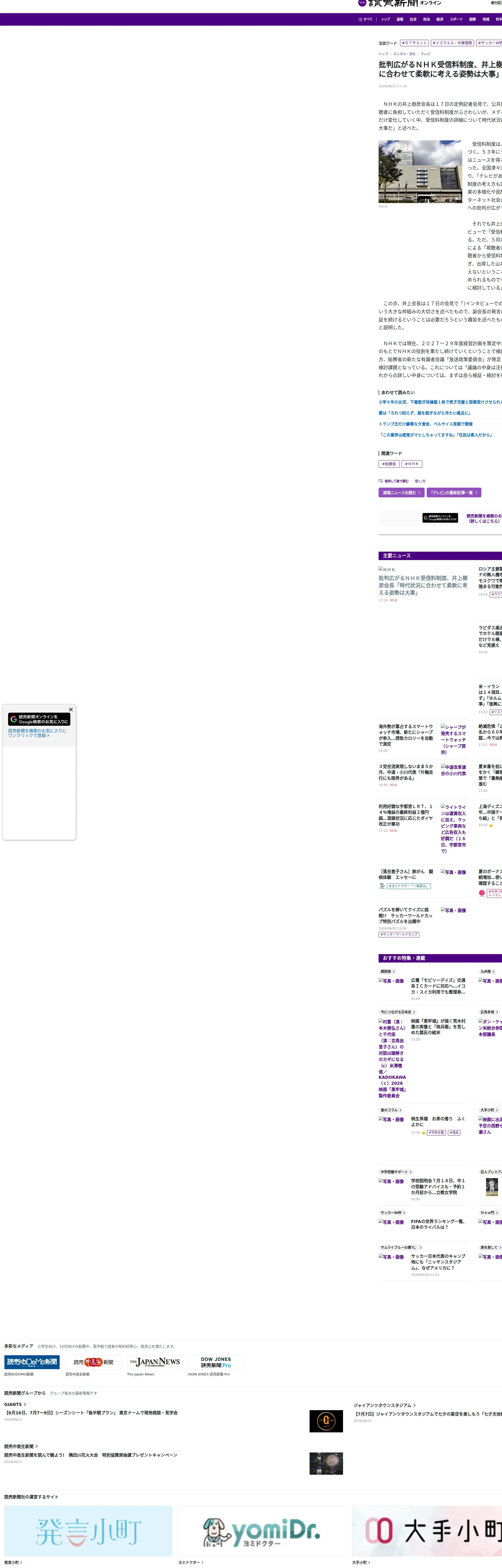Open the NHK building article photo
This screenshot has height=1568, width=502.
point(420,172)
